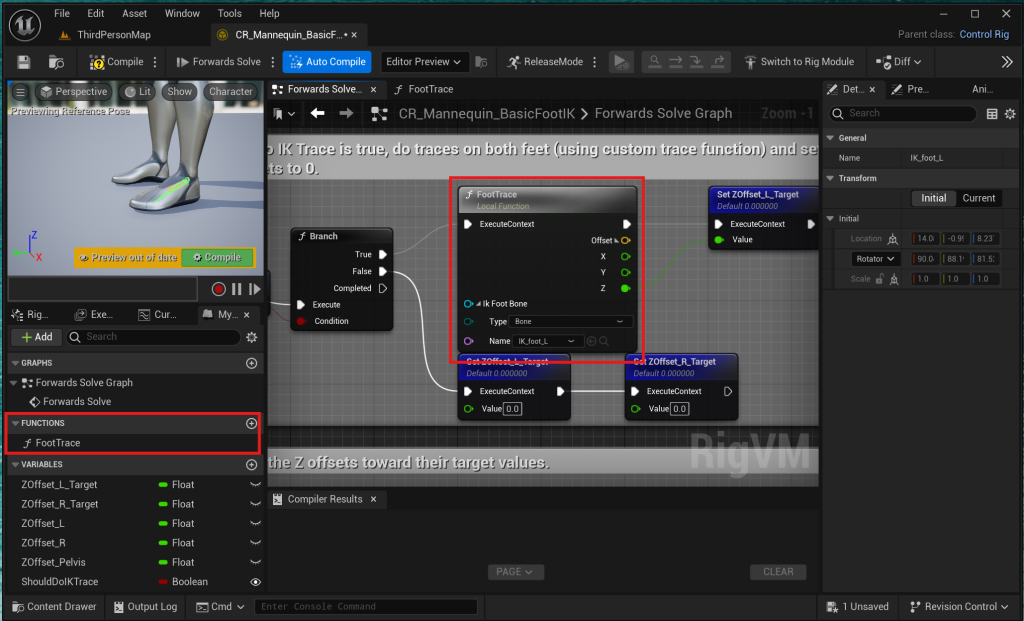Open the PAGE dropdown in Compiler Results
The width and height of the screenshot is (1024, 621).
(515, 572)
